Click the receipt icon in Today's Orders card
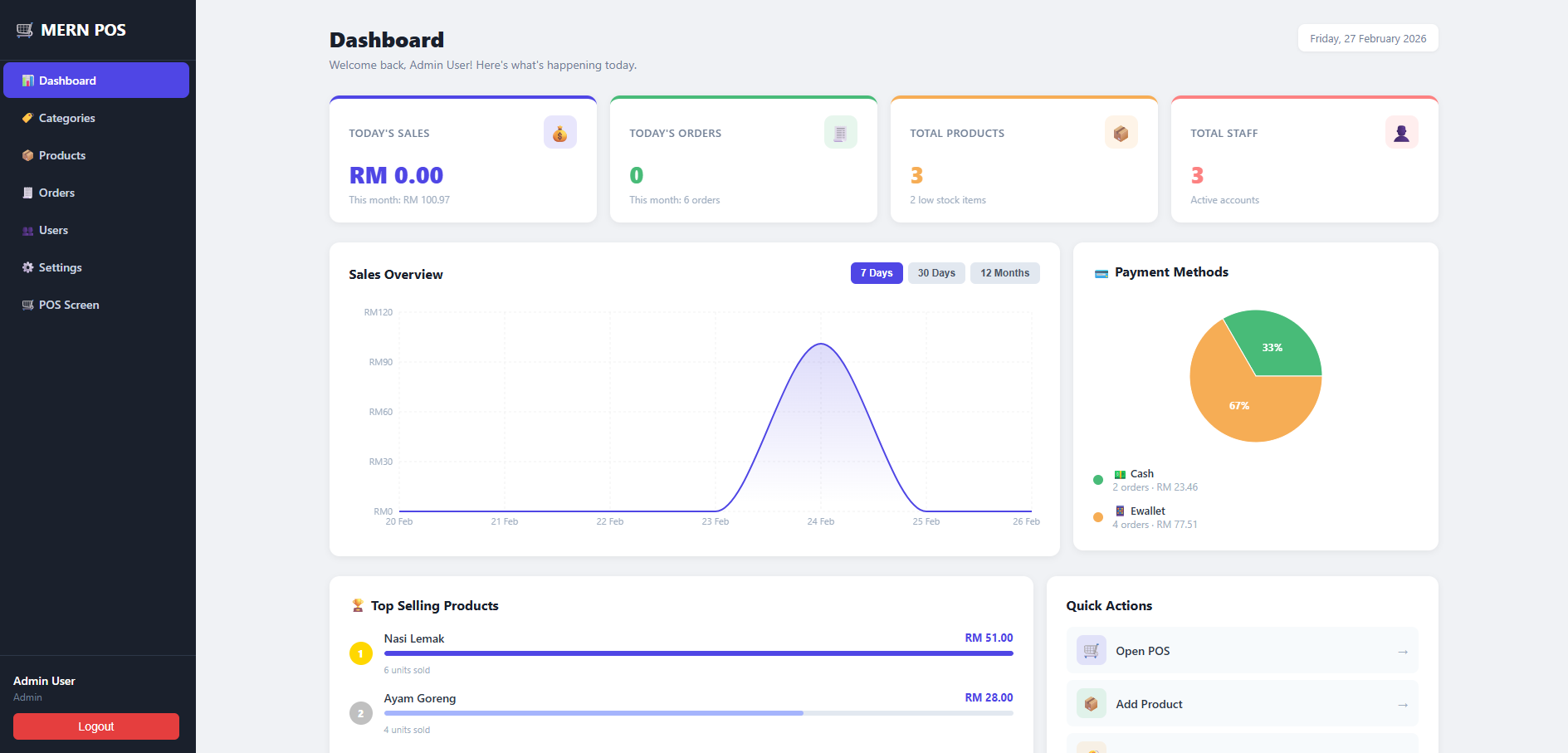This screenshot has height=753, width=1568. coord(840,133)
